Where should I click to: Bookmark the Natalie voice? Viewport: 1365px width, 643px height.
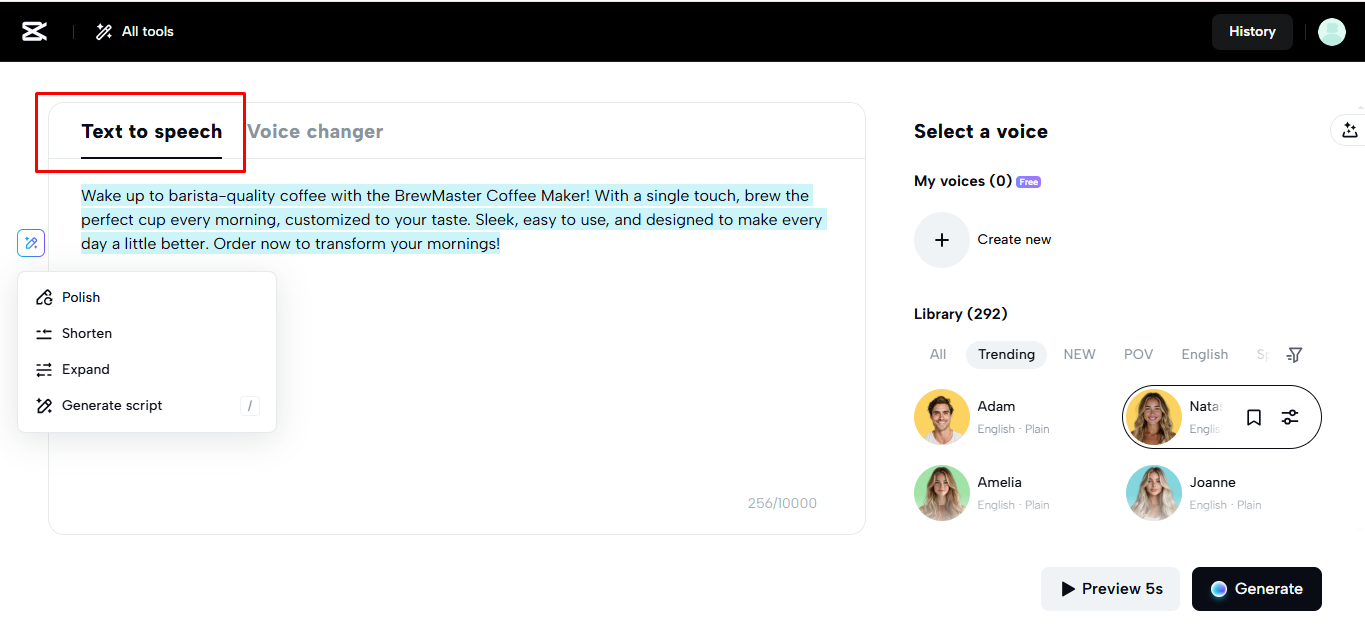pyautogui.click(x=1253, y=417)
